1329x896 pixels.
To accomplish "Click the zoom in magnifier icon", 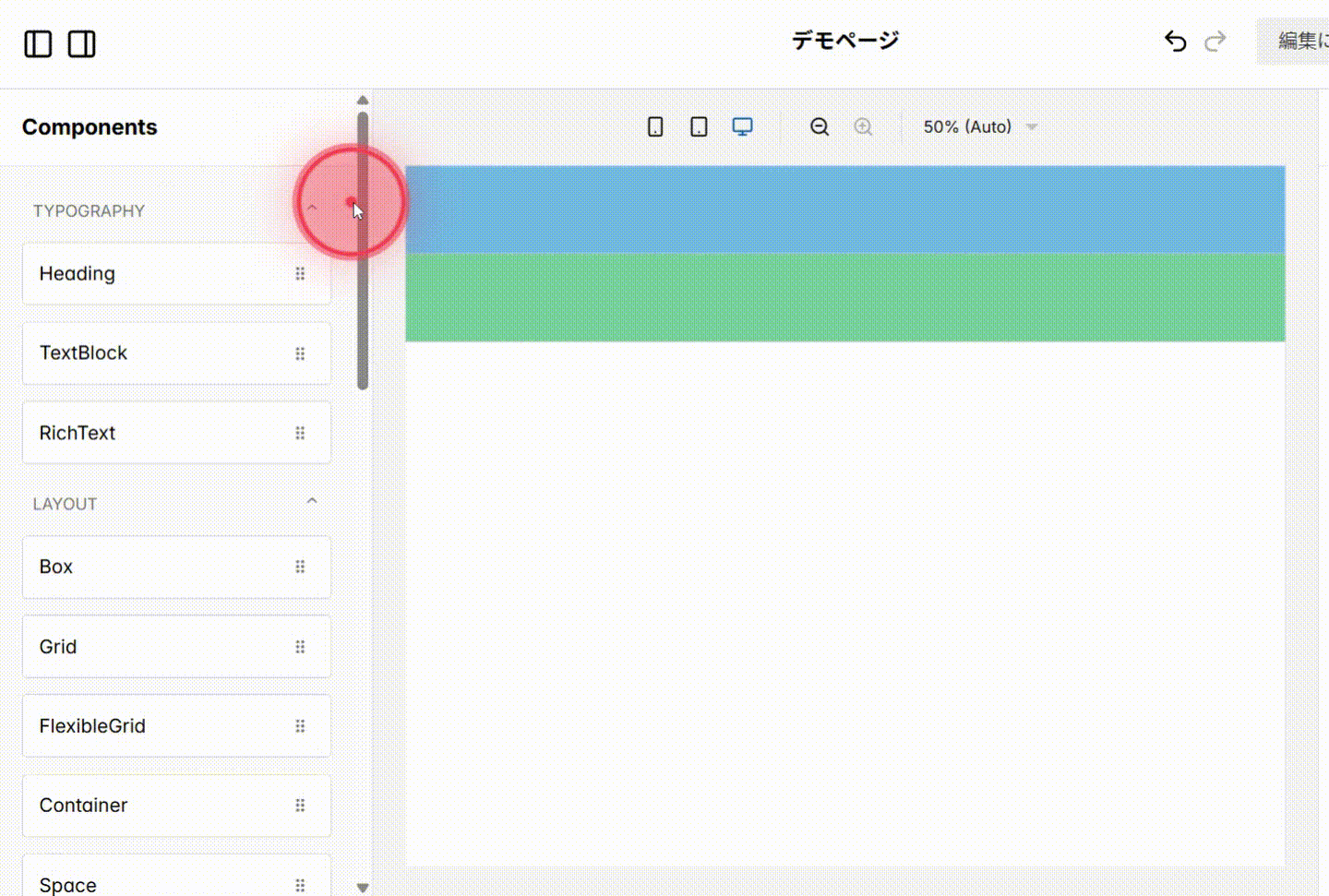I will [x=864, y=126].
